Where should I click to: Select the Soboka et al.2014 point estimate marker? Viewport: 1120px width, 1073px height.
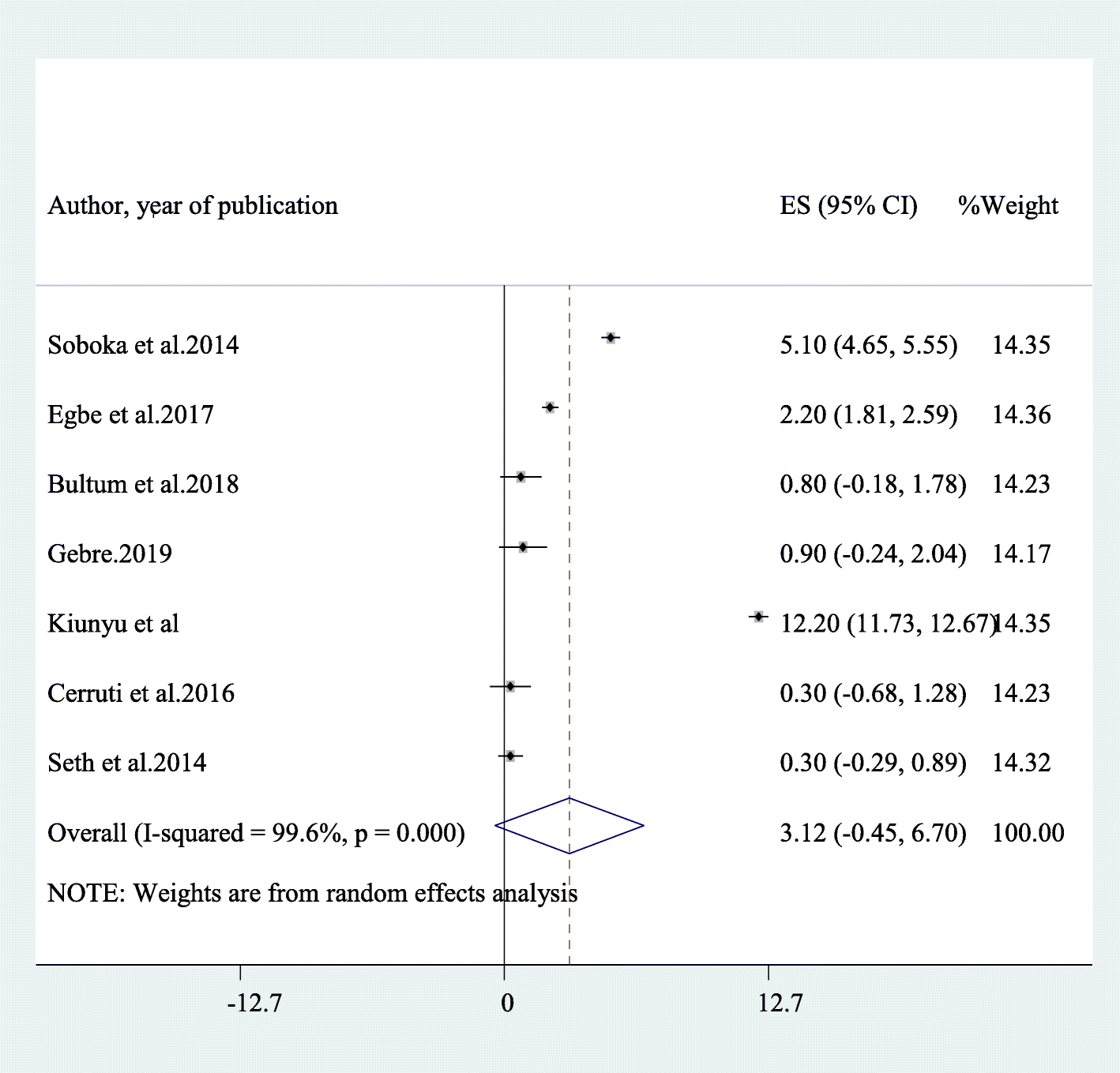610,338
